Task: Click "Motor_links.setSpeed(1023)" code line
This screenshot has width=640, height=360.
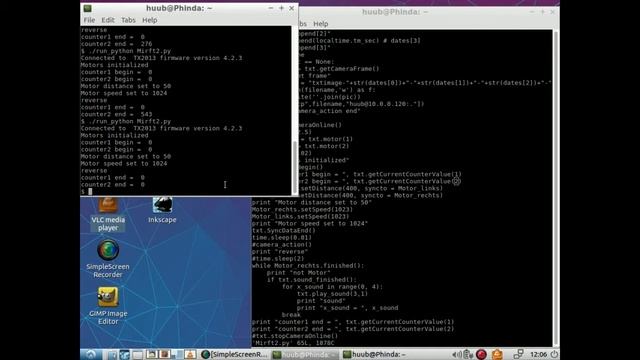Action: pyautogui.click(x=300, y=216)
